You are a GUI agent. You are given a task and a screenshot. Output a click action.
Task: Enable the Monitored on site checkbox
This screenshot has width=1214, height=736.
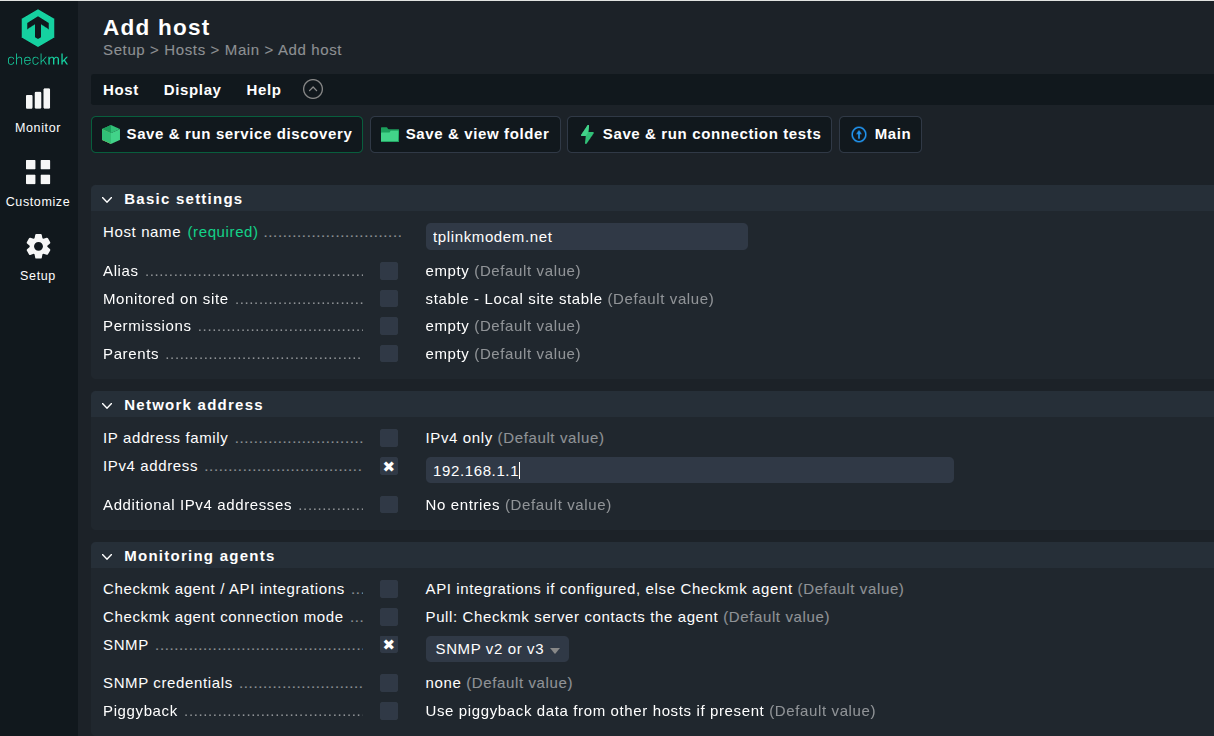[389, 299]
